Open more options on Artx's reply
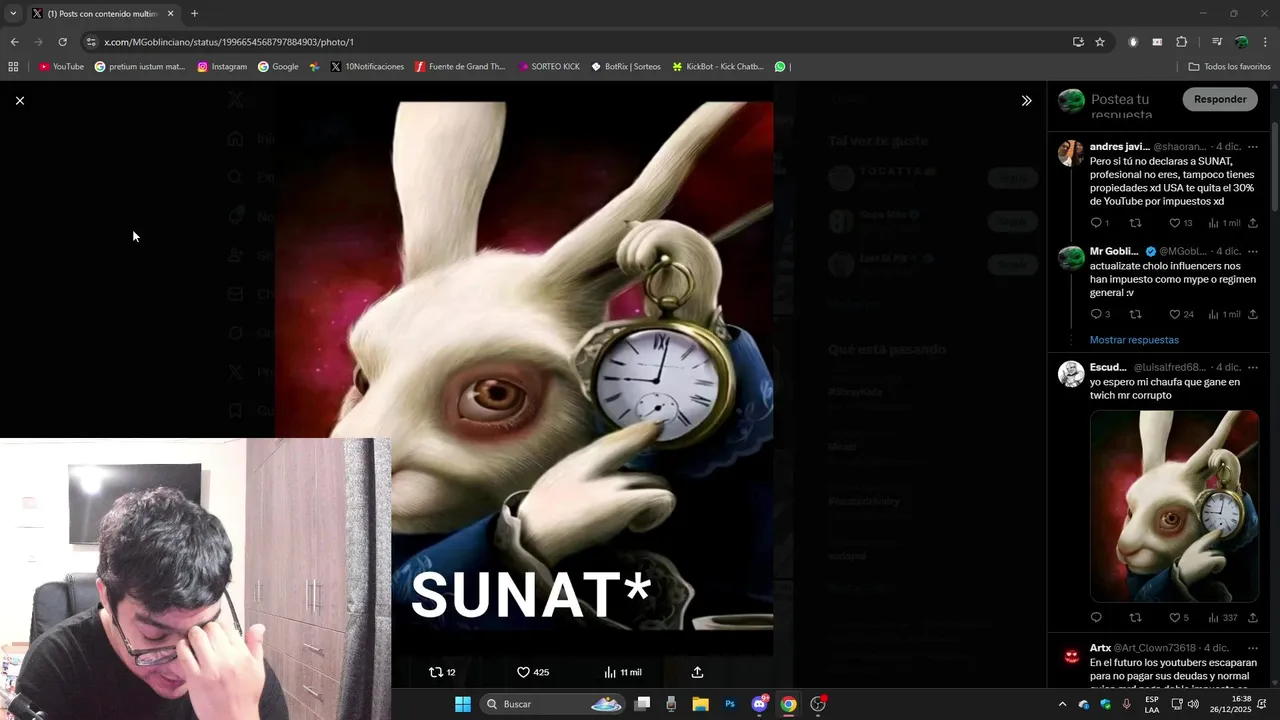 pyautogui.click(x=1252, y=648)
